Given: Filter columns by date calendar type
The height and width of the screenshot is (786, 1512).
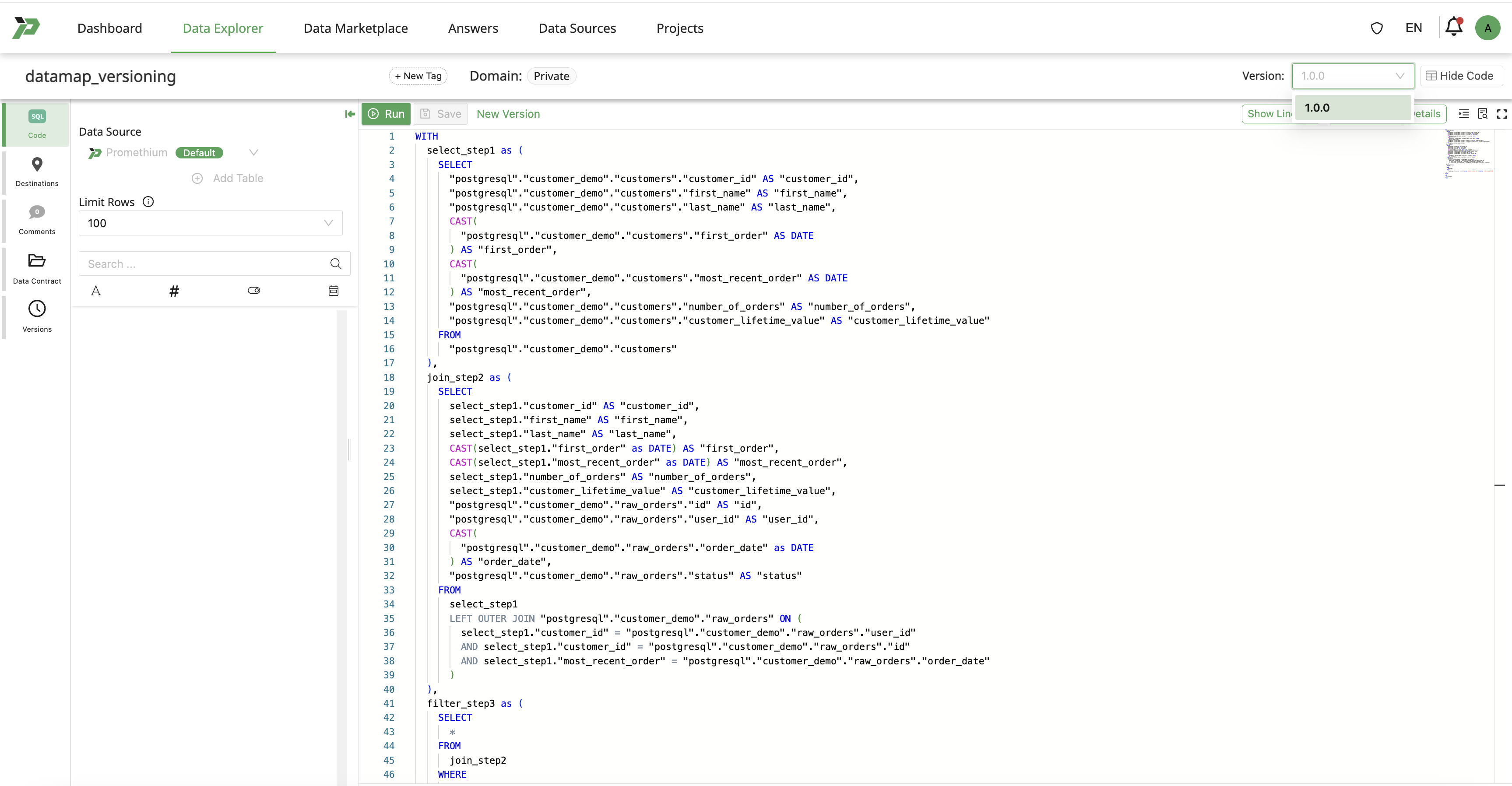Looking at the screenshot, I should pos(334,291).
